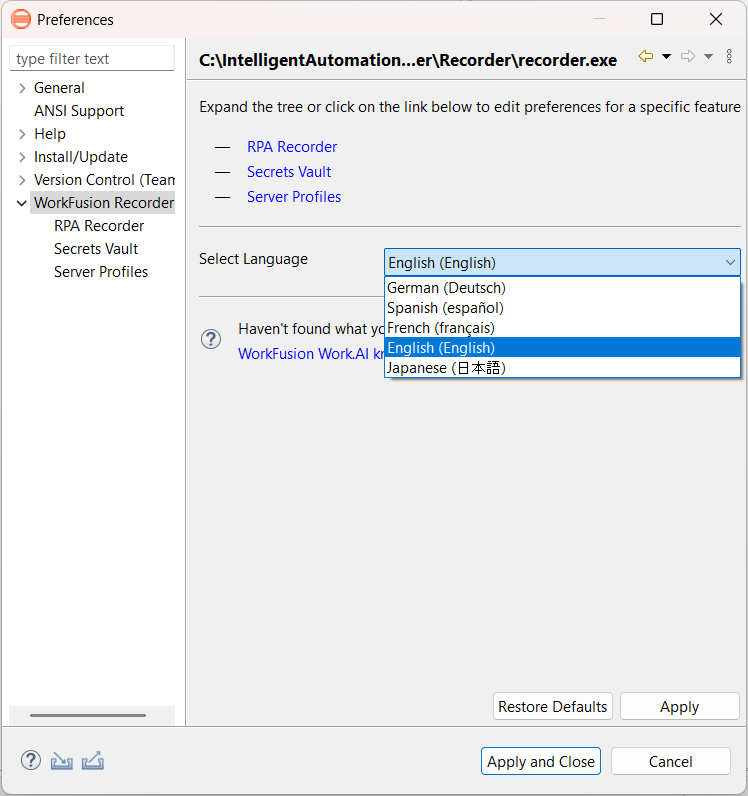Choose Japanese (日本語) from the language list
Viewport: 748px width, 796px height.
click(x=562, y=368)
